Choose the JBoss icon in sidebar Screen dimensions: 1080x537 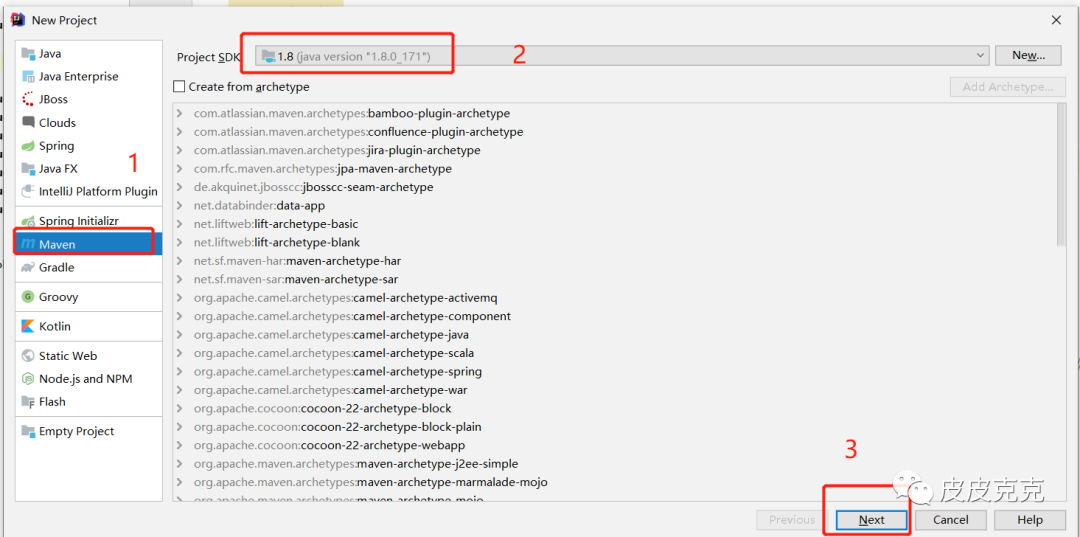pos(28,99)
